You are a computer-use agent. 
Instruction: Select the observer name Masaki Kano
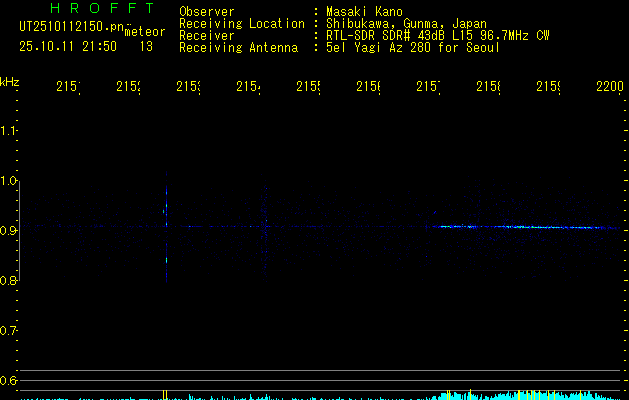[364, 12]
